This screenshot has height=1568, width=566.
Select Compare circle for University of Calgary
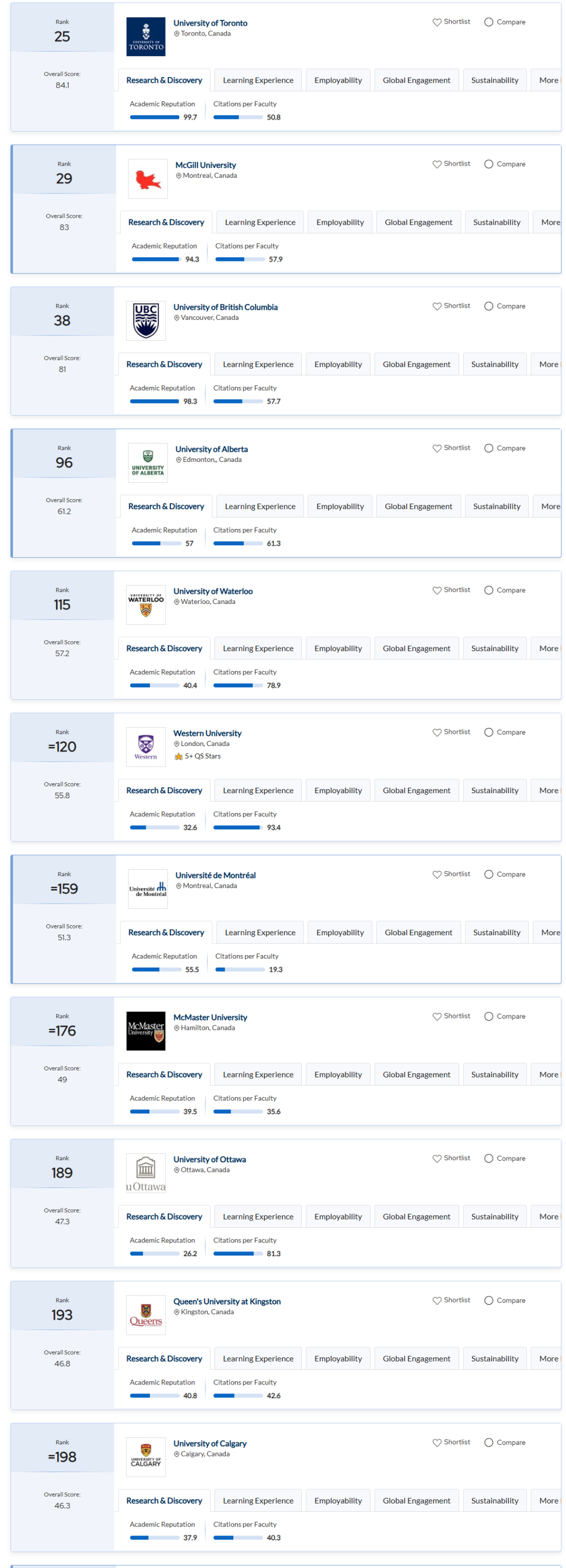pyautogui.click(x=489, y=1443)
